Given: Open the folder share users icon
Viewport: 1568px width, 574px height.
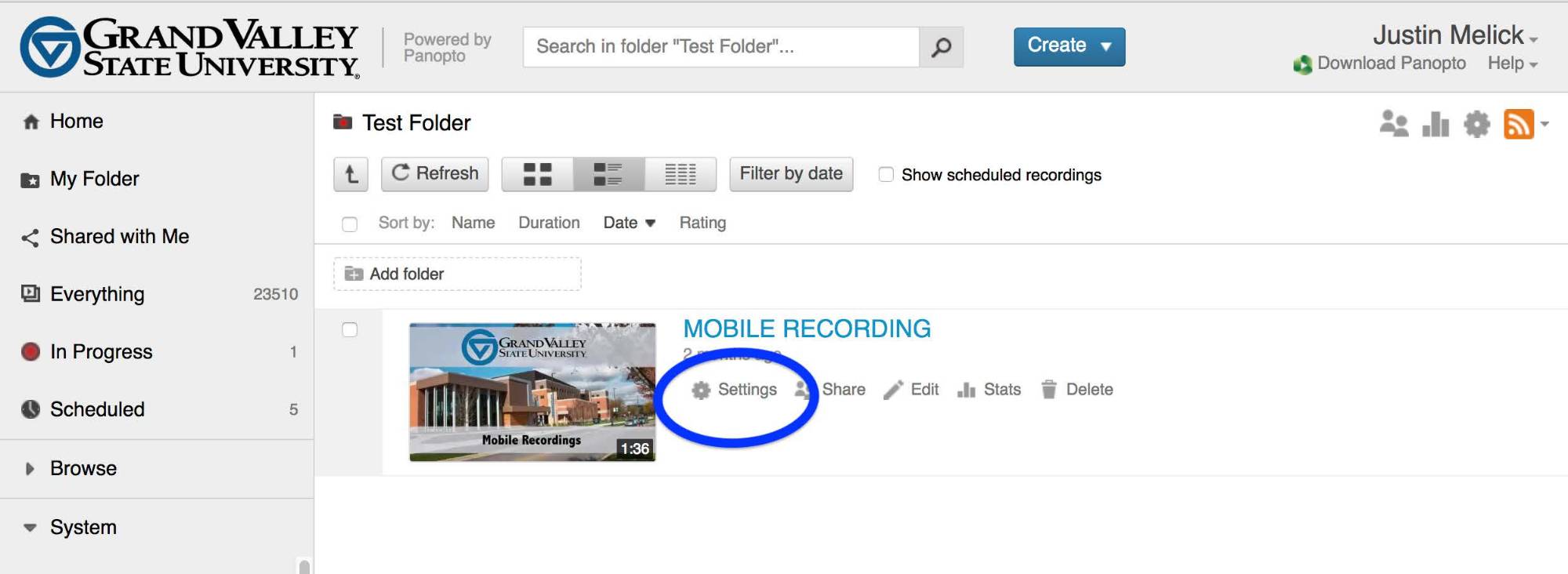Looking at the screenshot, I should [1393, 124].
